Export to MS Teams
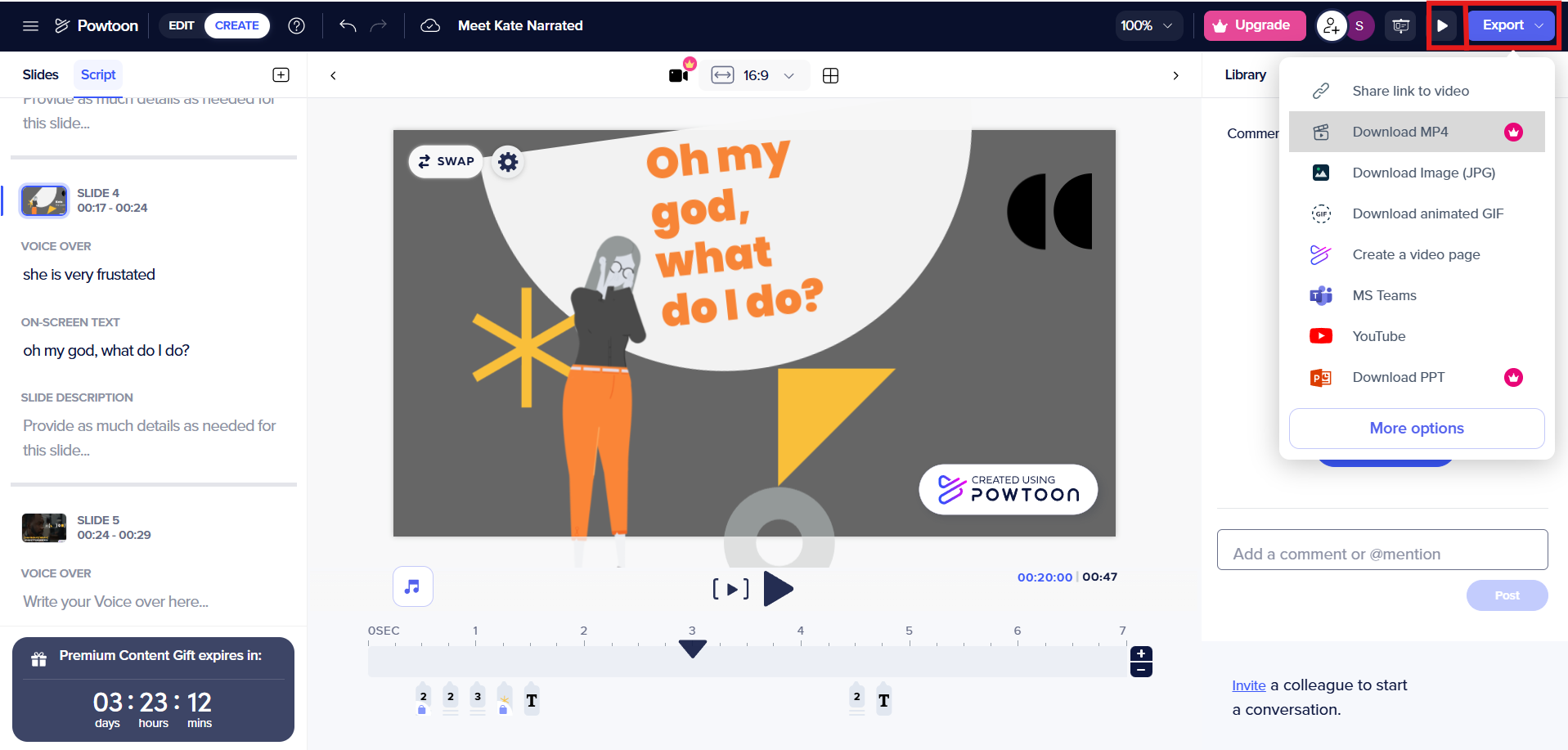1568x750 pixels. pyautogui.click(x=1417, y=295)
